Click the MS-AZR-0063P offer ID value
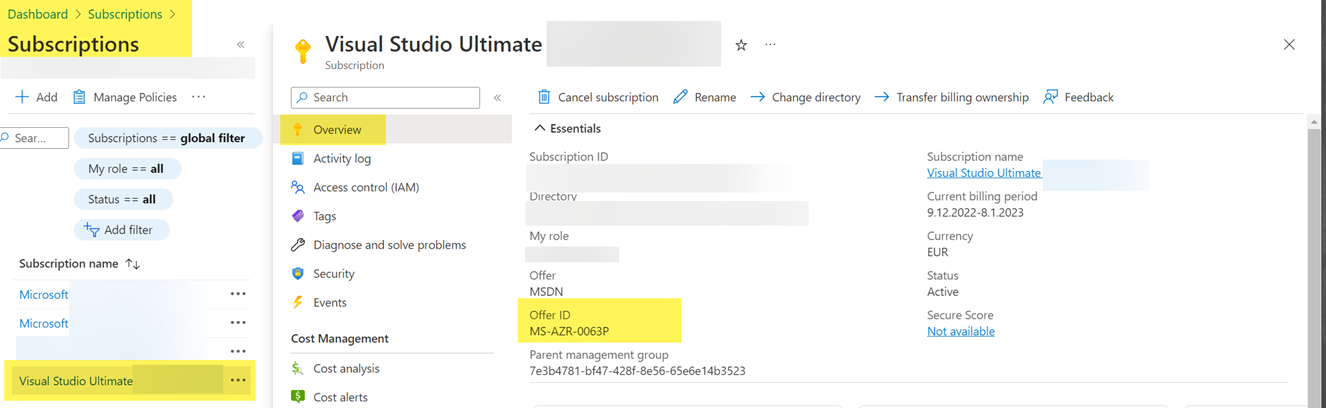The height and width of the screenshot is (408, 1326). click(x=569, y=331)
